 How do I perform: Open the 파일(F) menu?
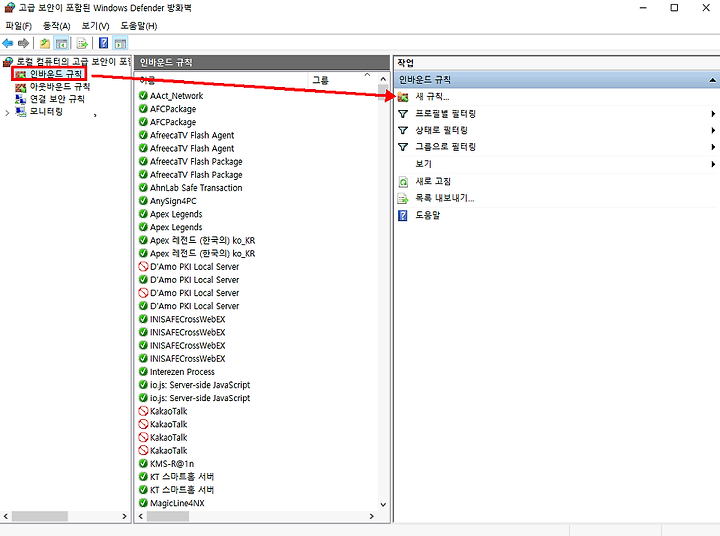(x=18, y=26)
